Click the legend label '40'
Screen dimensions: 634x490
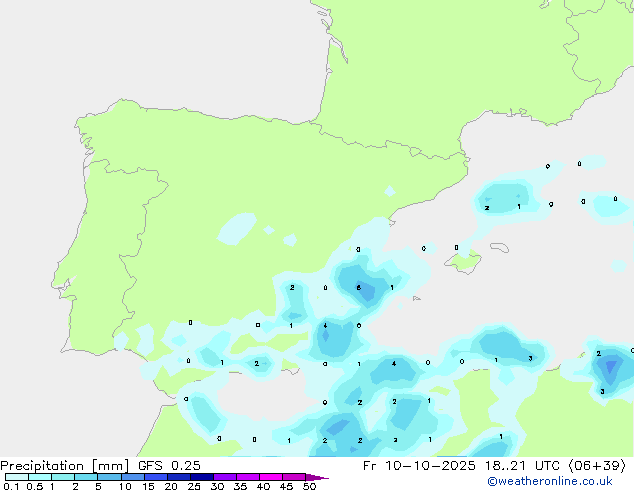(x=263, y=486)
